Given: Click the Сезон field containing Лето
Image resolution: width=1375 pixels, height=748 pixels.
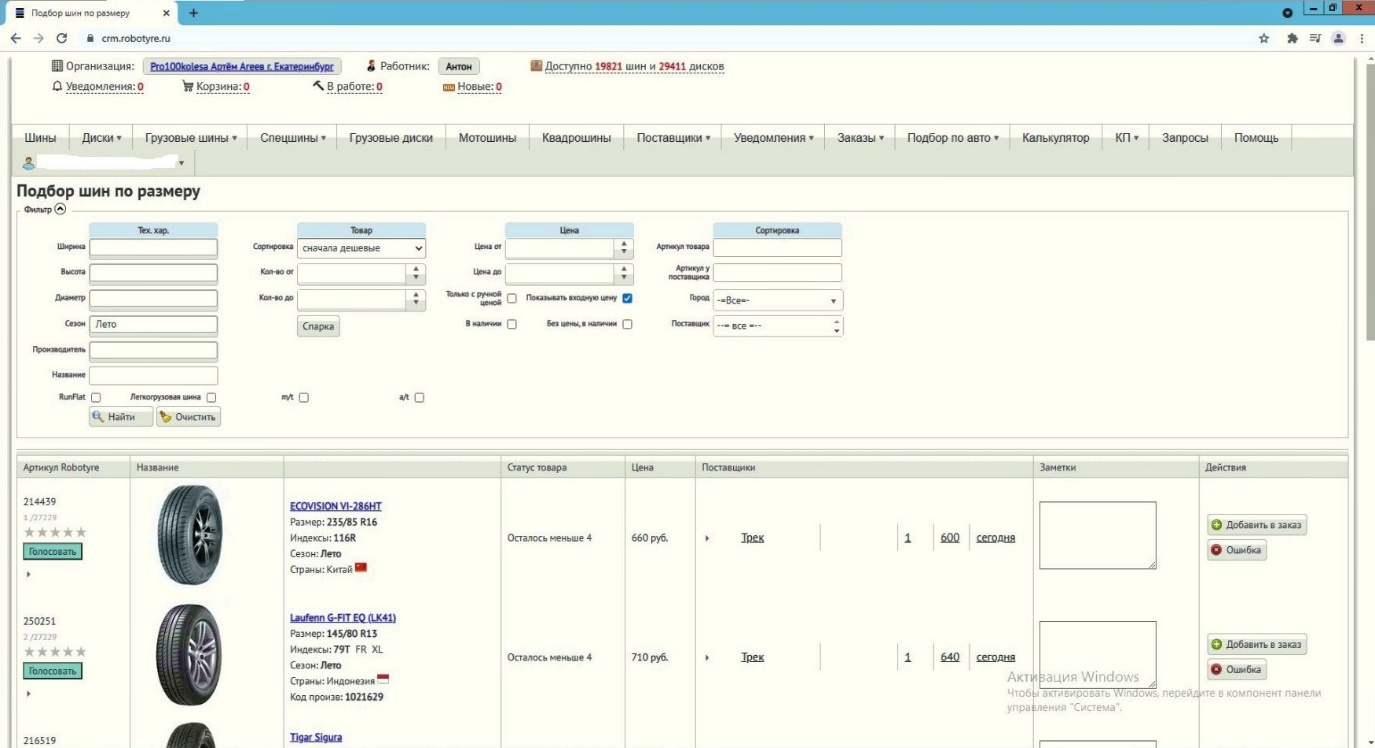Looking at the screenshot, I should tap(153, 324).
